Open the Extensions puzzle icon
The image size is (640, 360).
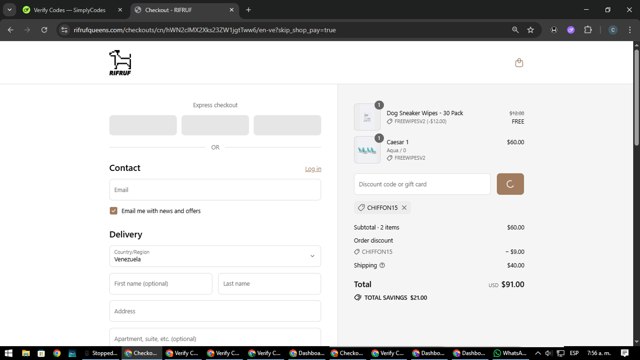pos(588,30)
